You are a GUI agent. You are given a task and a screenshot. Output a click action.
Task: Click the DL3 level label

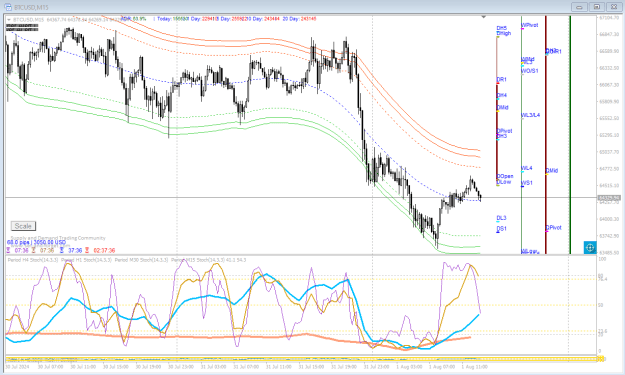click(x=501, y=218)
